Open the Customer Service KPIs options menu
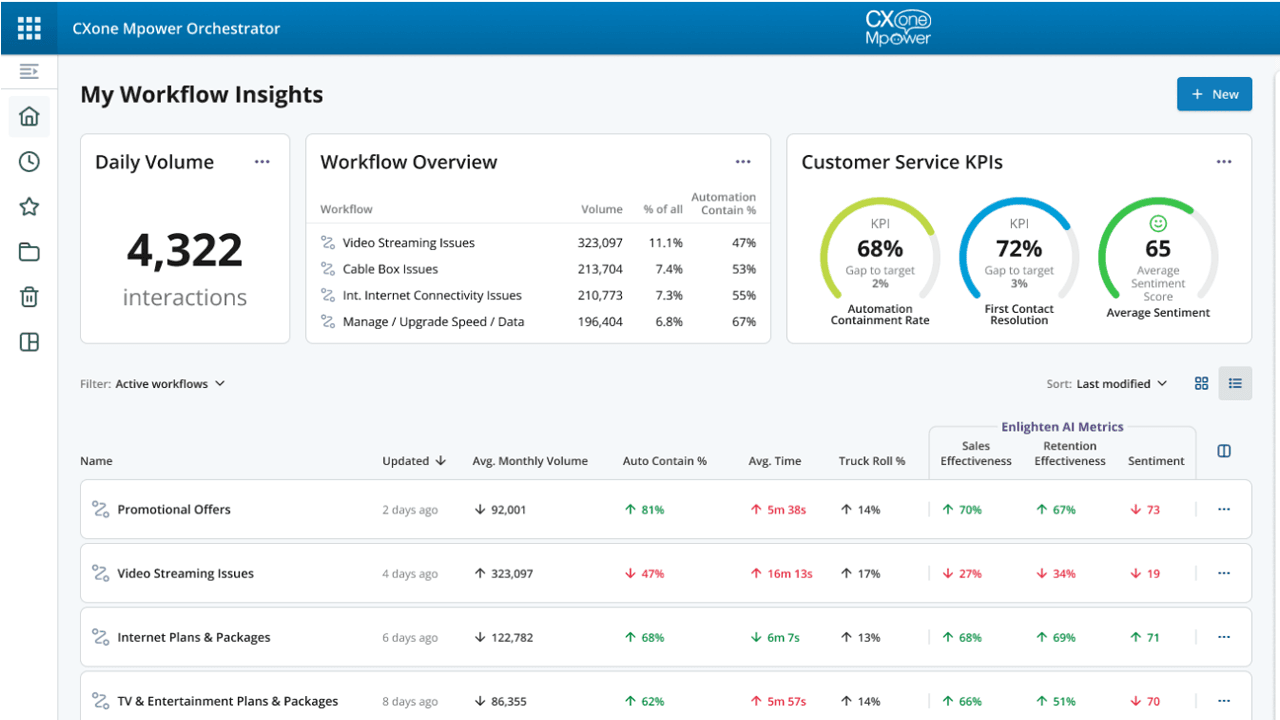 (1223, 161)
